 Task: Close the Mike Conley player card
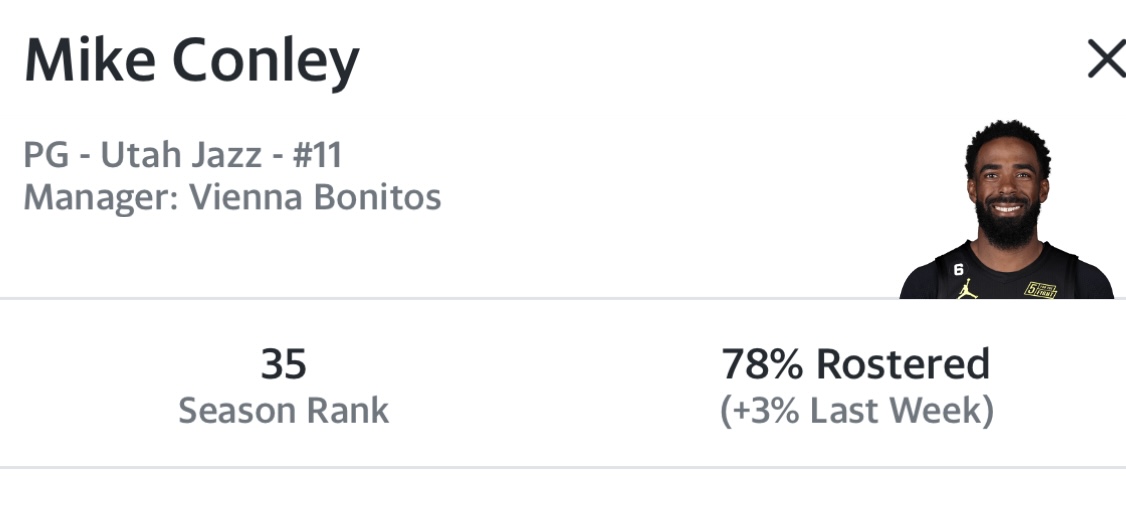(x=1107, y=58)
